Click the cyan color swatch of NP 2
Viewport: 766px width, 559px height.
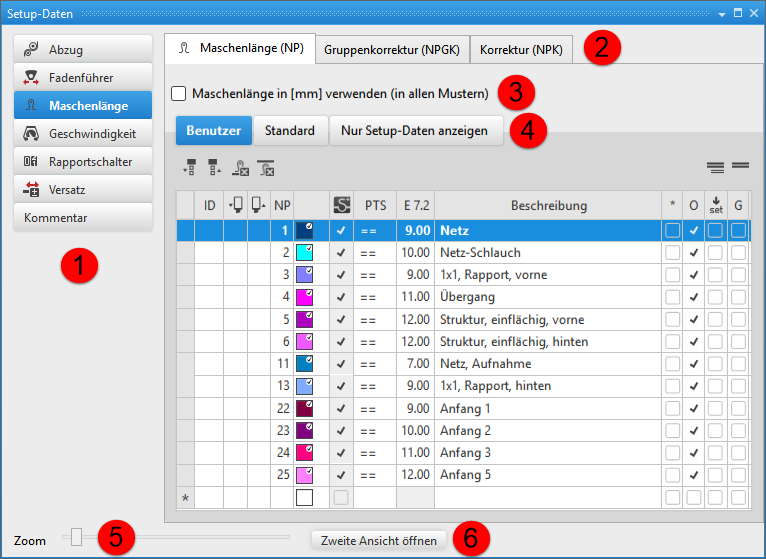coord(306,253)
